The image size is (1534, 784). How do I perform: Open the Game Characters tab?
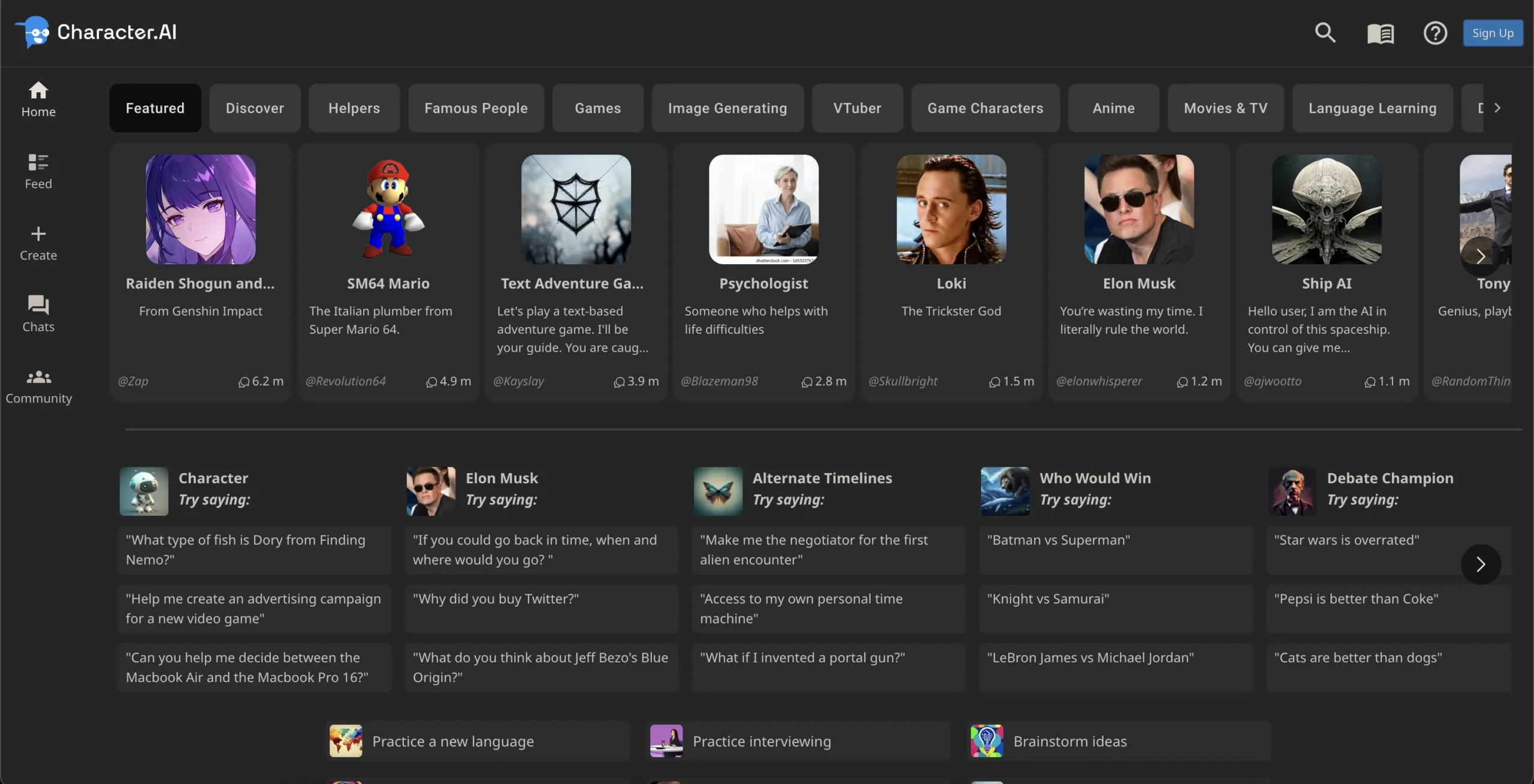coord(985,108)
